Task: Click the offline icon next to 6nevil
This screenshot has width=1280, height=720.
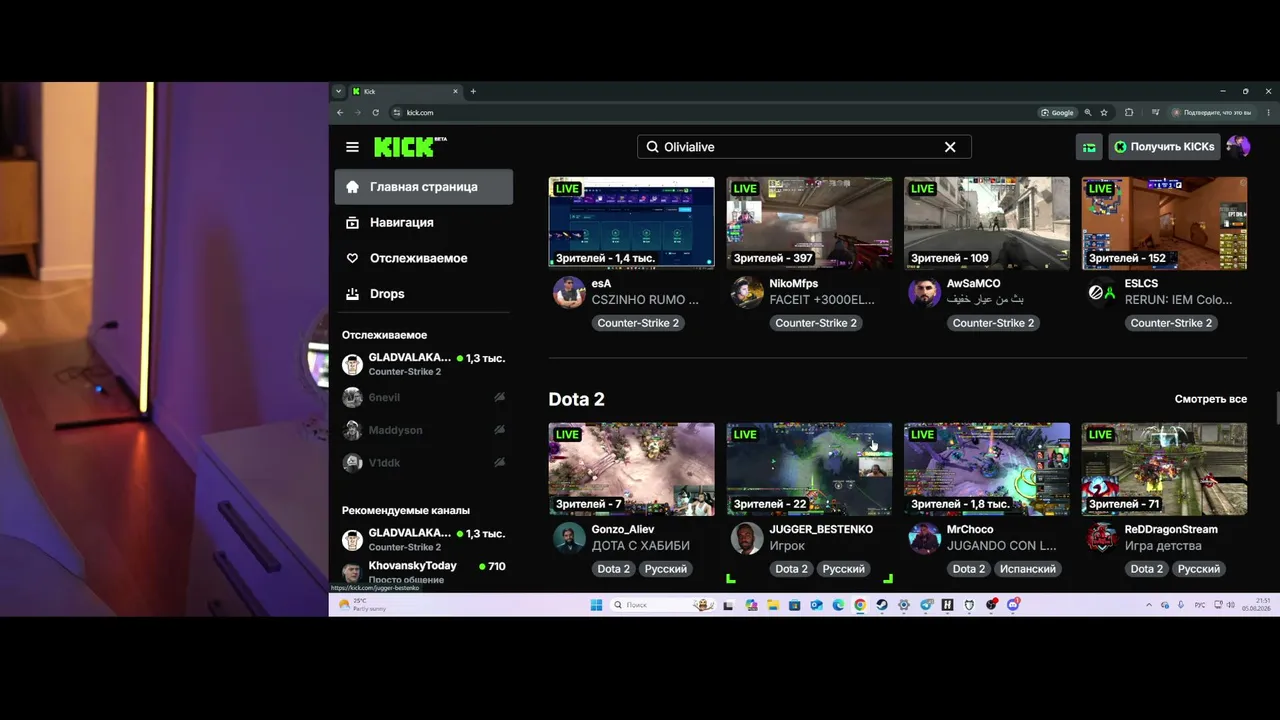Action: 499,397
